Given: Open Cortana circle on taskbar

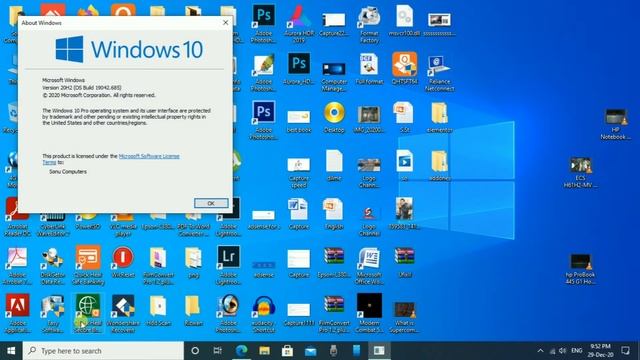Looking at the screenshot, I should point(195,351).
